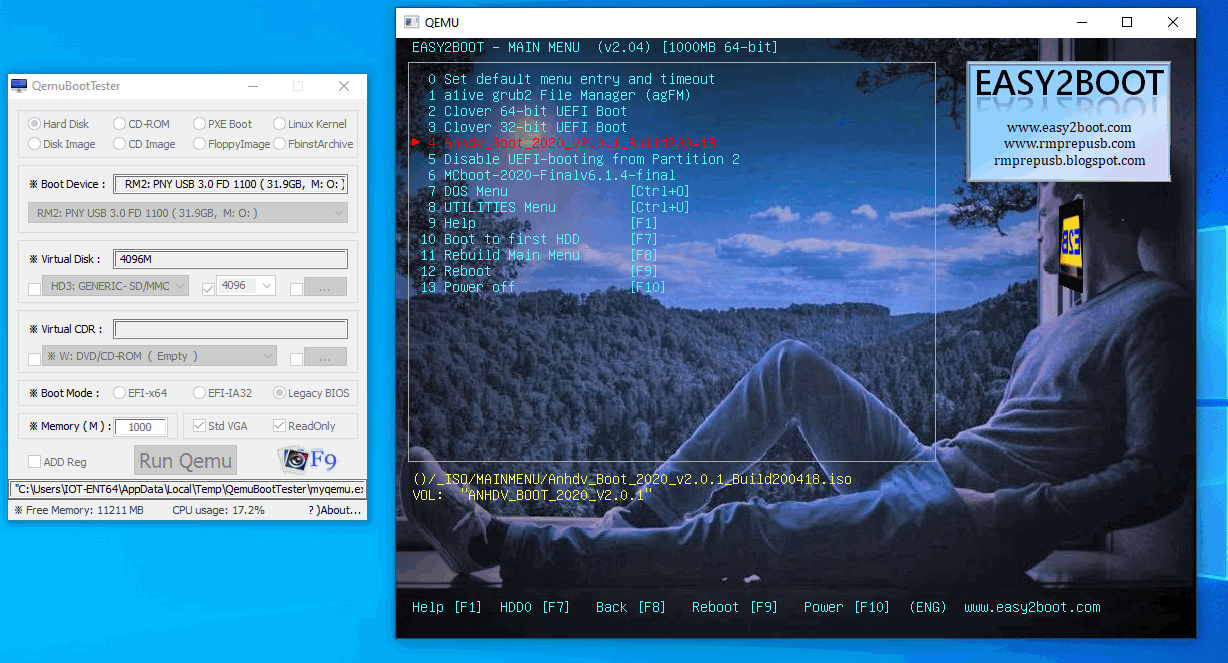1228x663 pixels.
Task: Tick the checkbox before HD3: GENERIC- SD/MMC dropdown
Action: (35, 289)
